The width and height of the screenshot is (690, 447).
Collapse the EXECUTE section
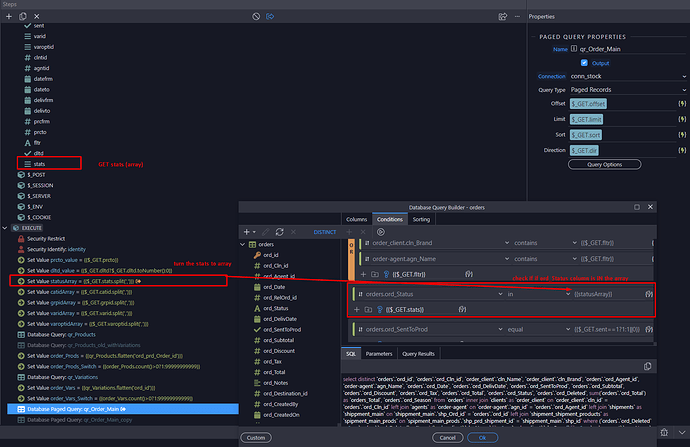pyautogui.click(x=5, y=228)
